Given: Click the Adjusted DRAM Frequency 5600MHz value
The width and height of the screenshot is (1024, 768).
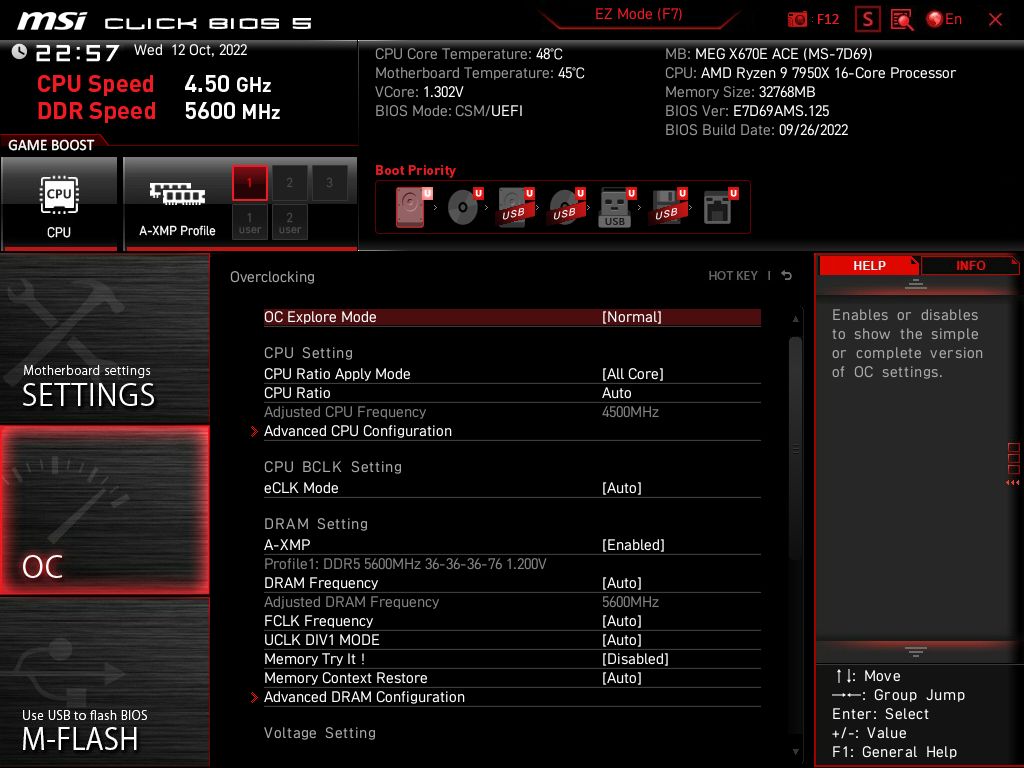Looking at the screenshot, I should (x=630, y=602).
